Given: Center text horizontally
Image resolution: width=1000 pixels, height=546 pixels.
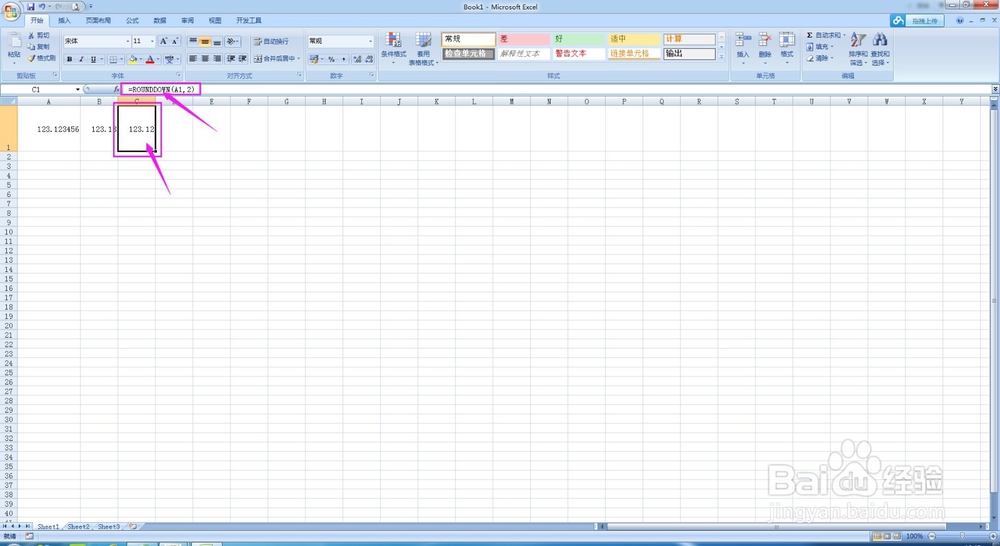Looking at the screenshot, I should pos(205,59).
